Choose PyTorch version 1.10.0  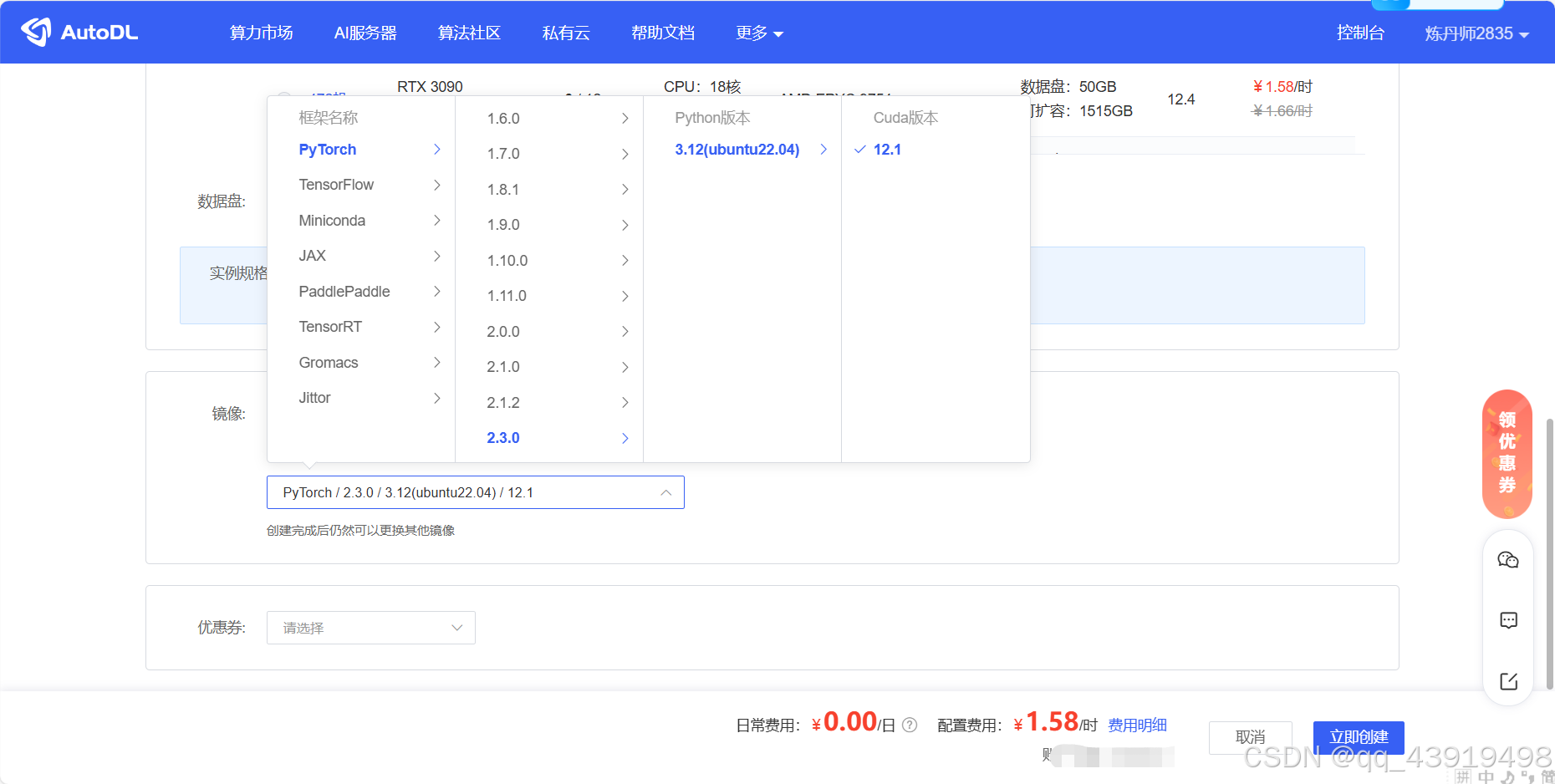coord(549,261)
